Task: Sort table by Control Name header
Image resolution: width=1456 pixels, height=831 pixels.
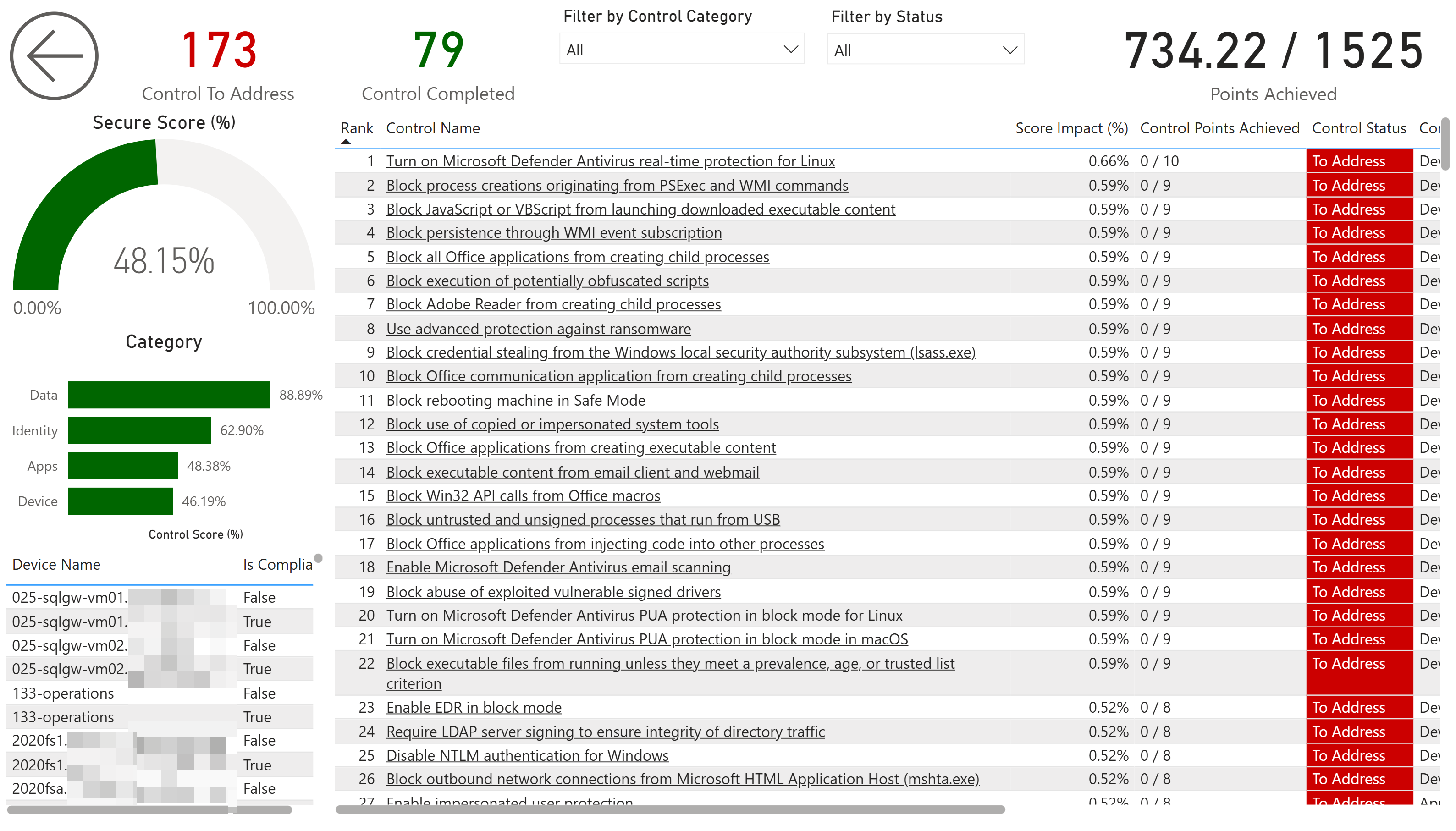Action: [433, 128]
